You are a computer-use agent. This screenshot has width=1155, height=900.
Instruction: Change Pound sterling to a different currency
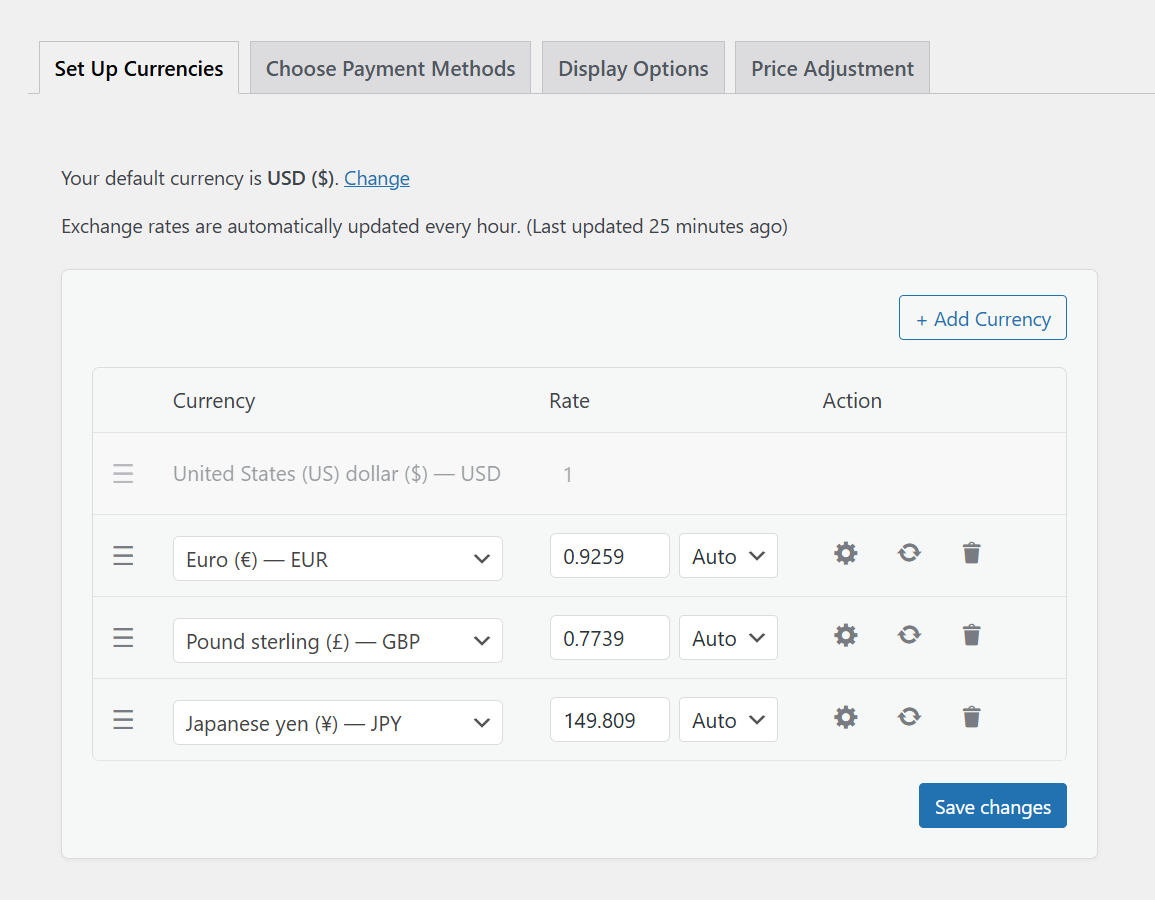pyautogui.click(x=337, y=640)
